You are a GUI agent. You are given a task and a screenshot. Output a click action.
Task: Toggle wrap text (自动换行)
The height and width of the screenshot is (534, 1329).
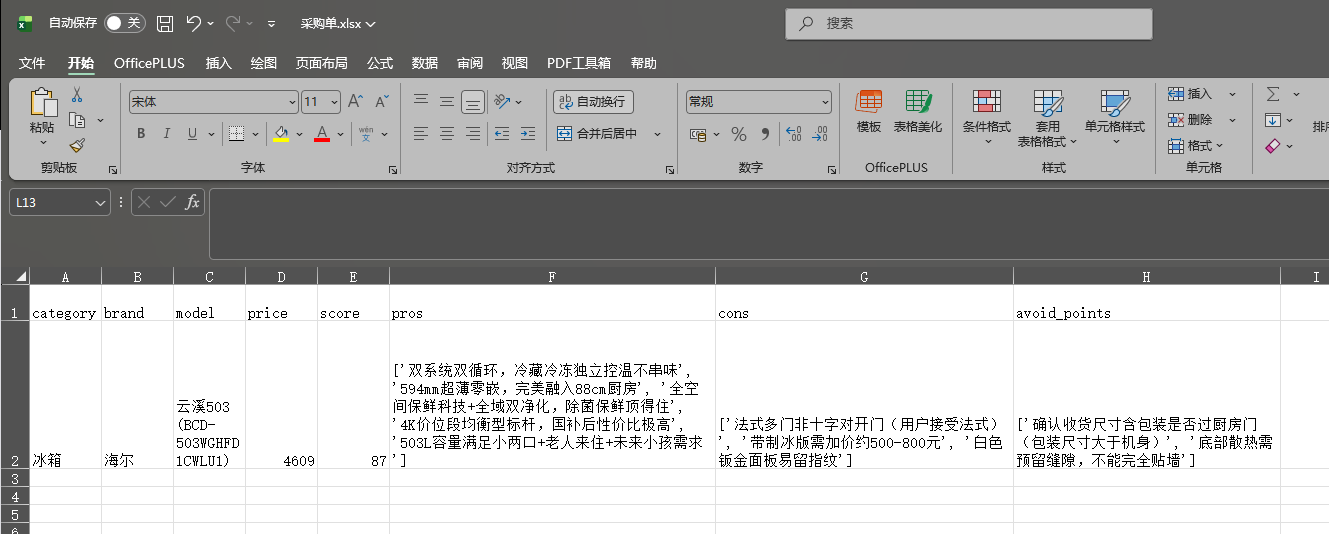pos(593,101)
